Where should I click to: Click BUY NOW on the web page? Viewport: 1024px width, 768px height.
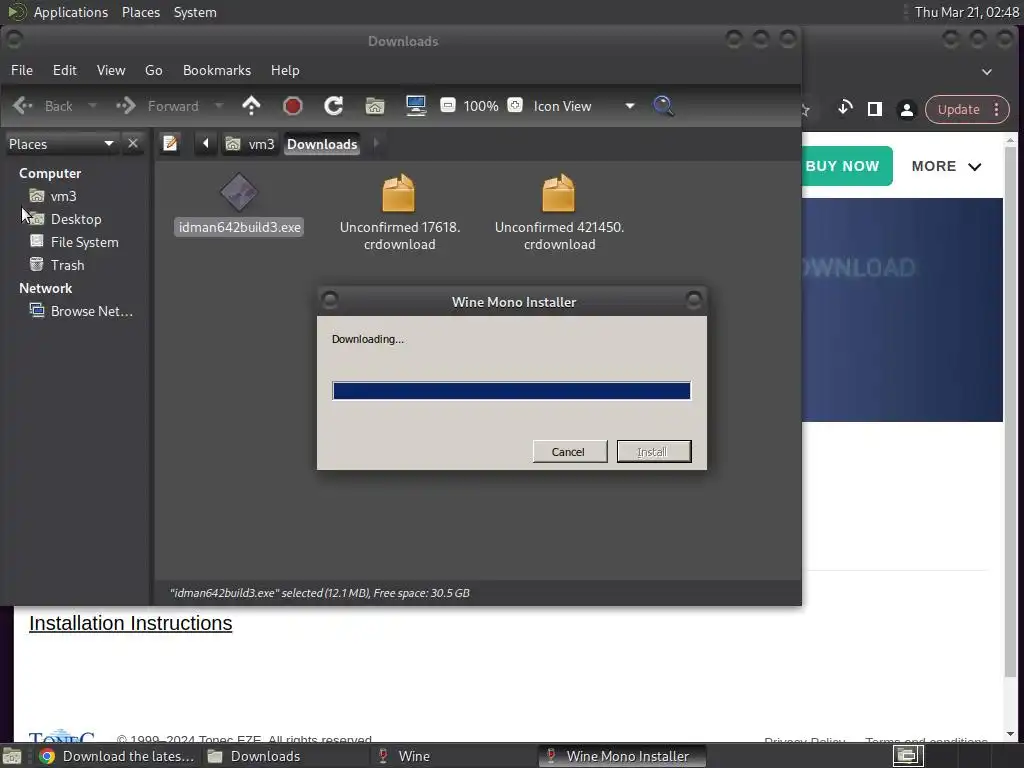pos(847,166)
